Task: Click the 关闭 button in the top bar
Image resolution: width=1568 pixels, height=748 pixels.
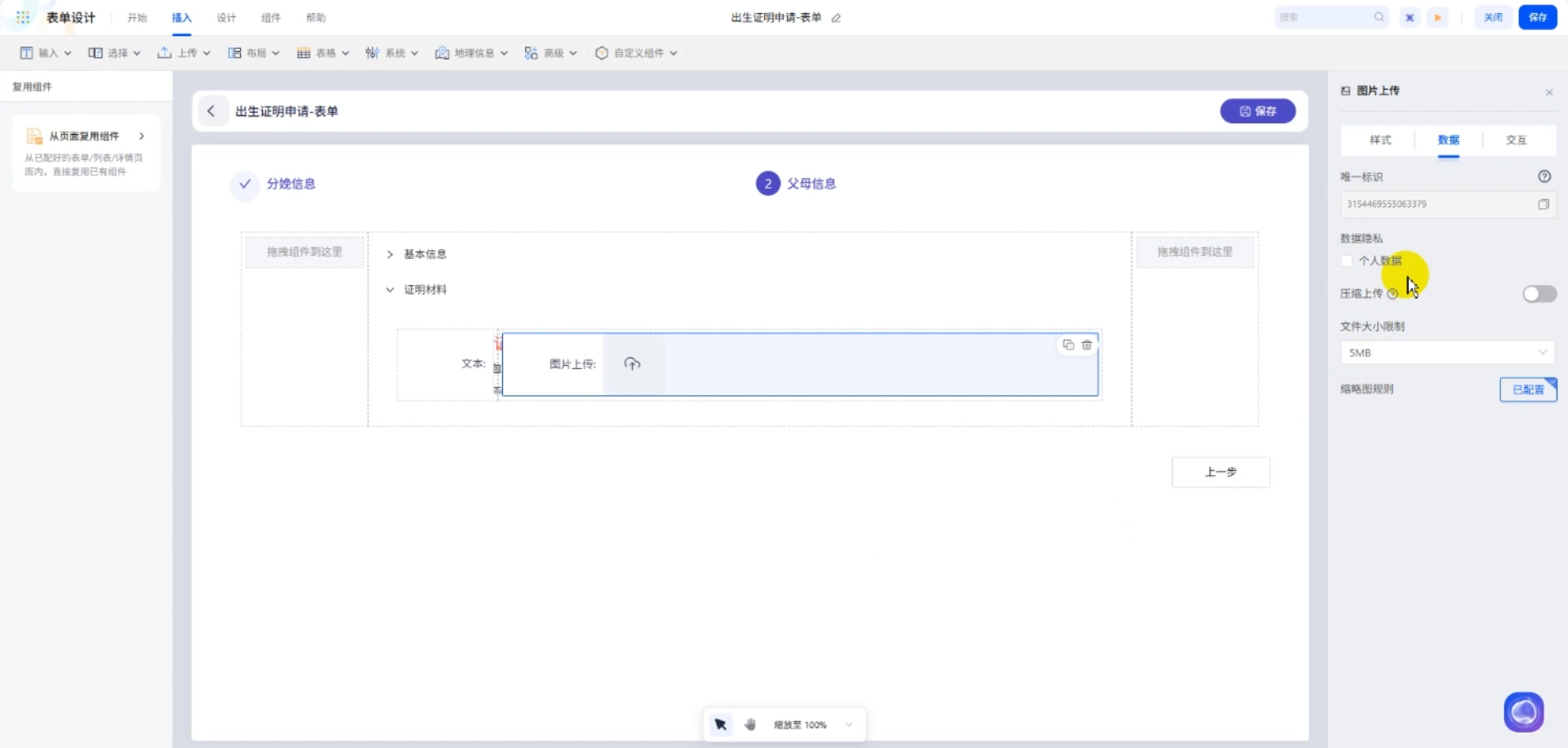Action: click(1493, 17)
